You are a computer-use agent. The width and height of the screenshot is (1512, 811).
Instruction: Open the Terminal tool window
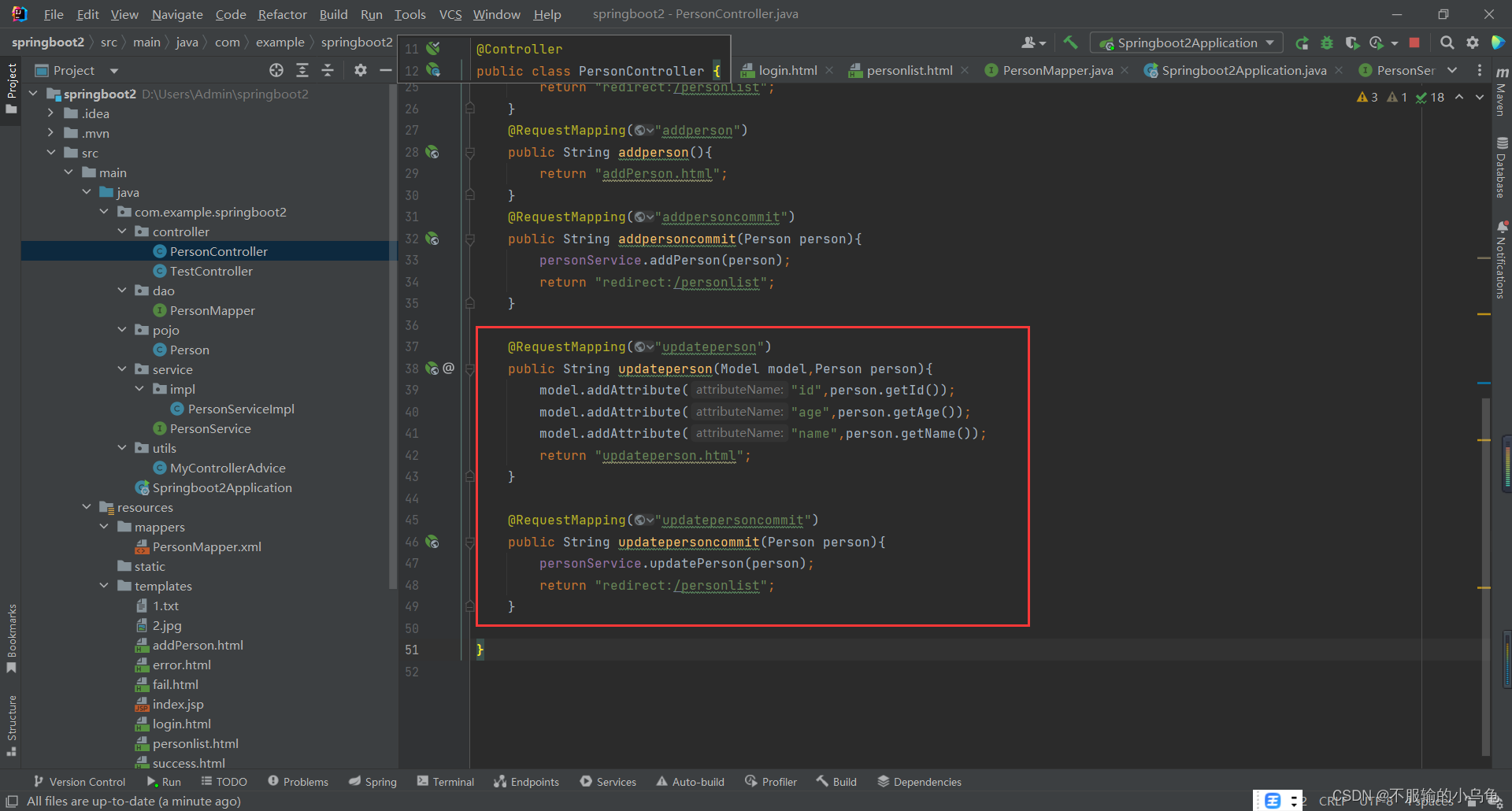pos(446,782)
